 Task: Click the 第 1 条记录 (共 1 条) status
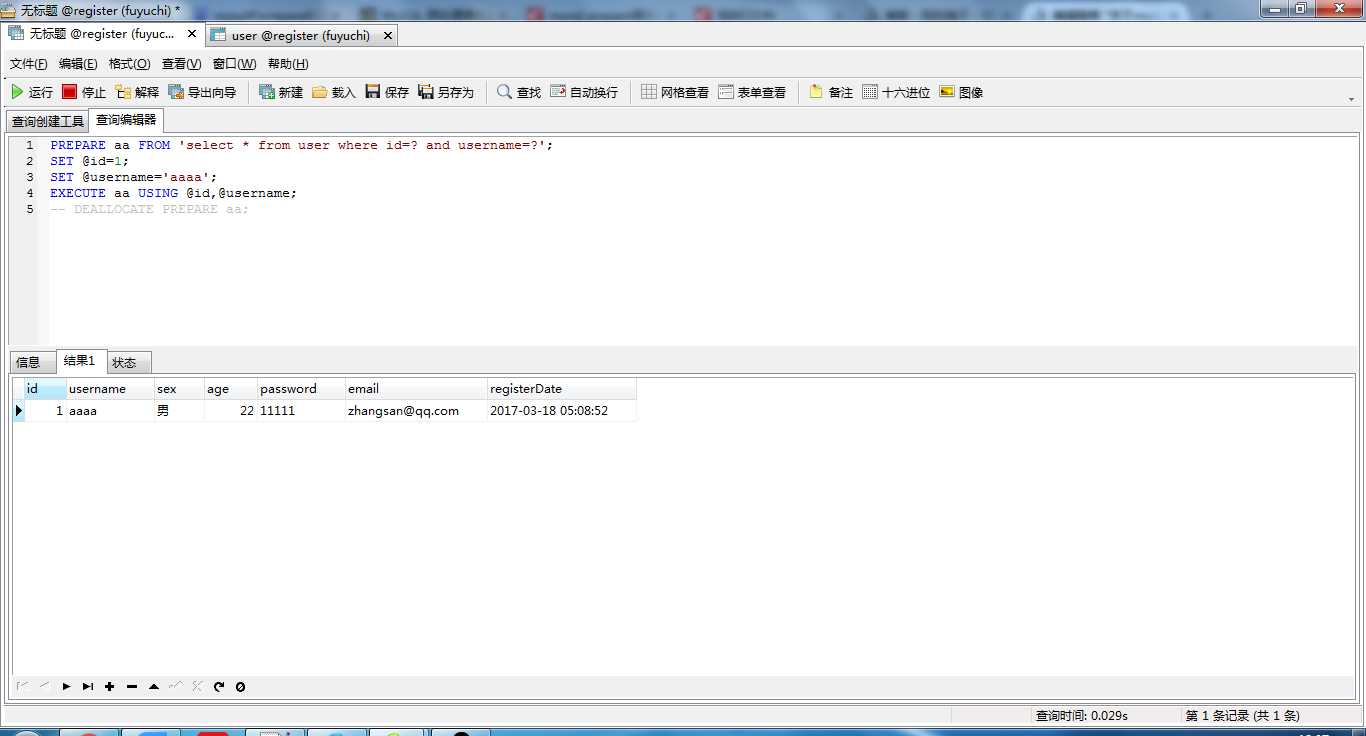(x=1243, y=716)
